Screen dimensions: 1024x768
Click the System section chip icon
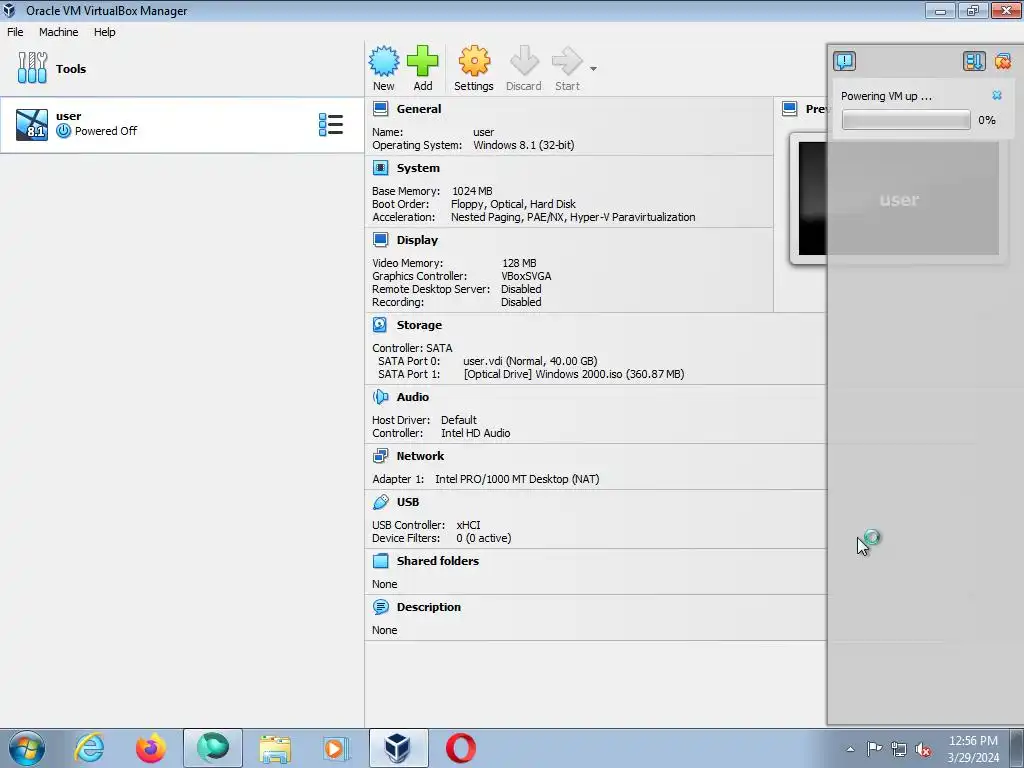tap(380, 168)
